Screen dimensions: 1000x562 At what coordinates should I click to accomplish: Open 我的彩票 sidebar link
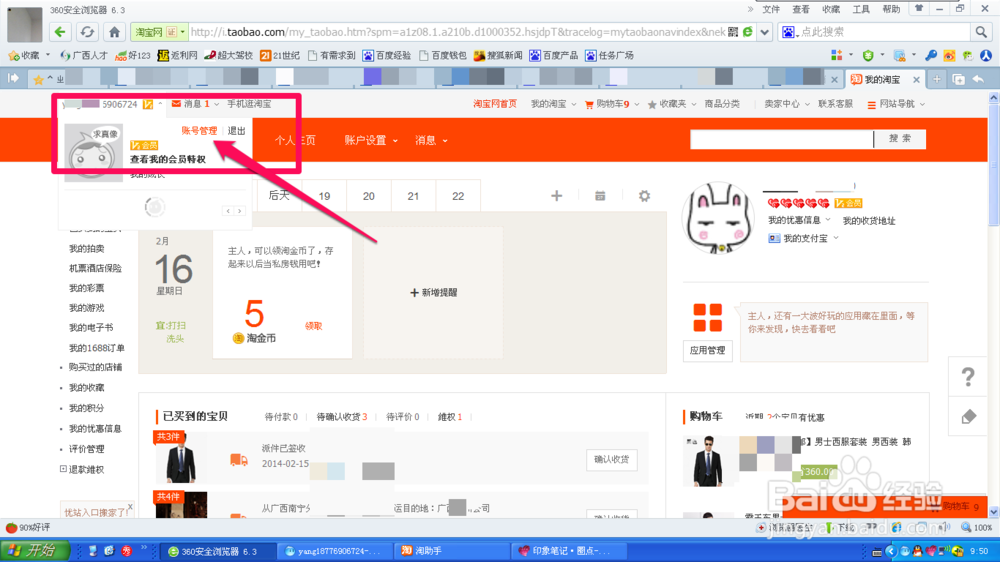pos(86,288)
